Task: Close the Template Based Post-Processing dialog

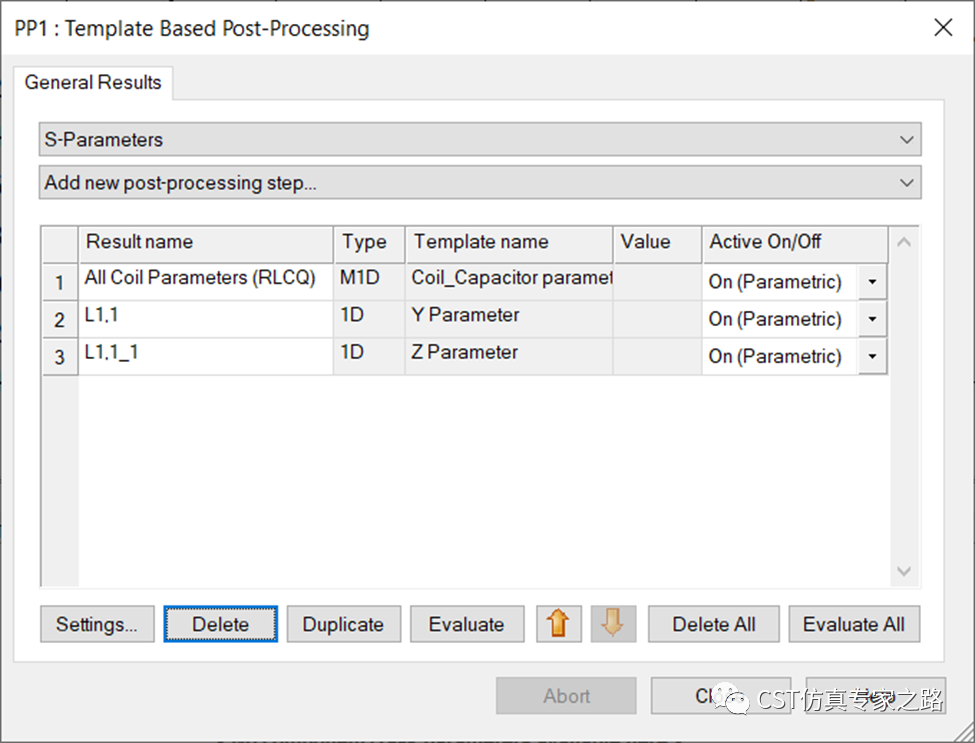Action: [x=942, y=28]
